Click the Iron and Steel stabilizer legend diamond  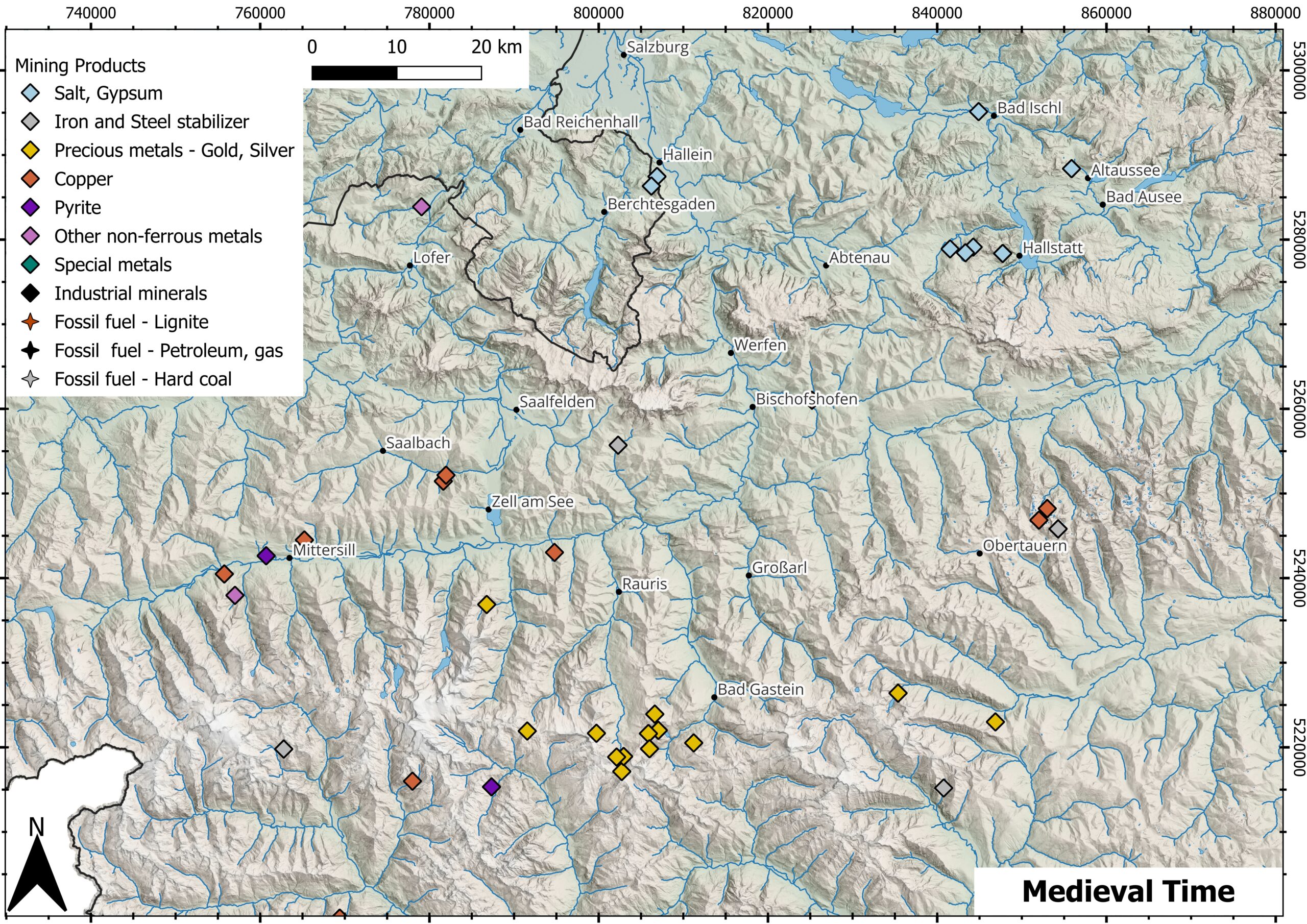point(30,122)
